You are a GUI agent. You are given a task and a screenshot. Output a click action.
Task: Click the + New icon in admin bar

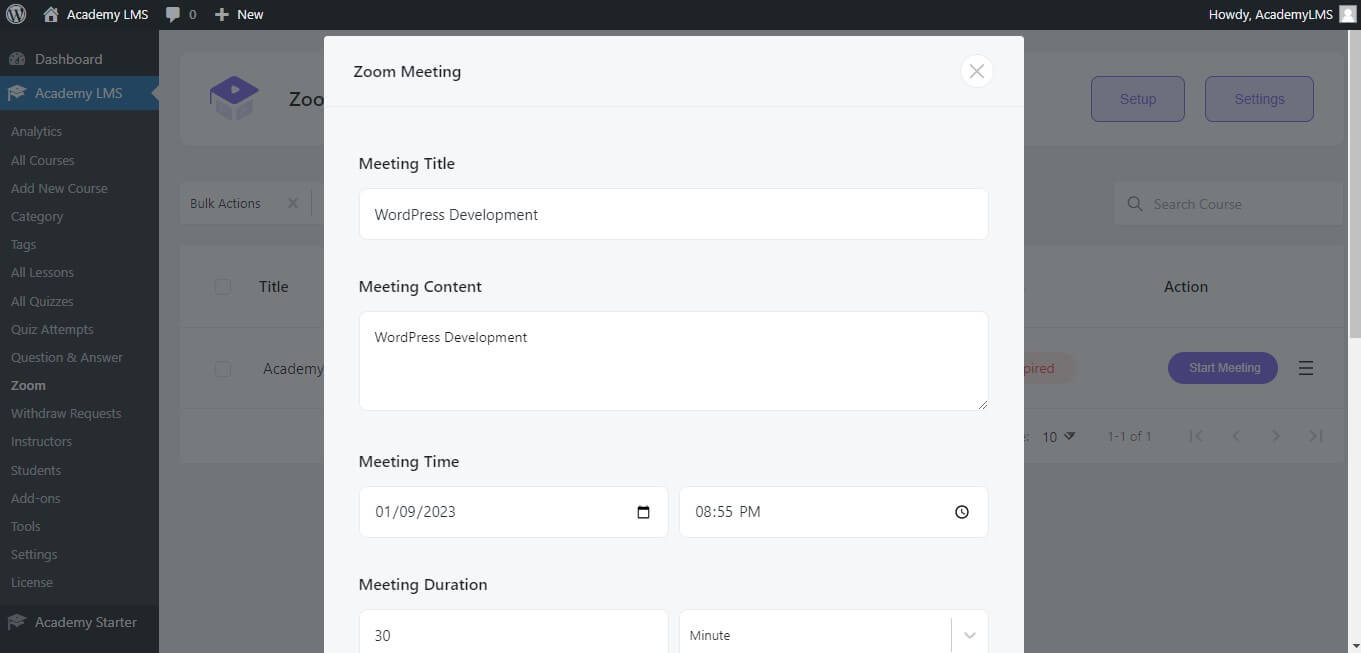pyautogui.click(x=223, y=14)
